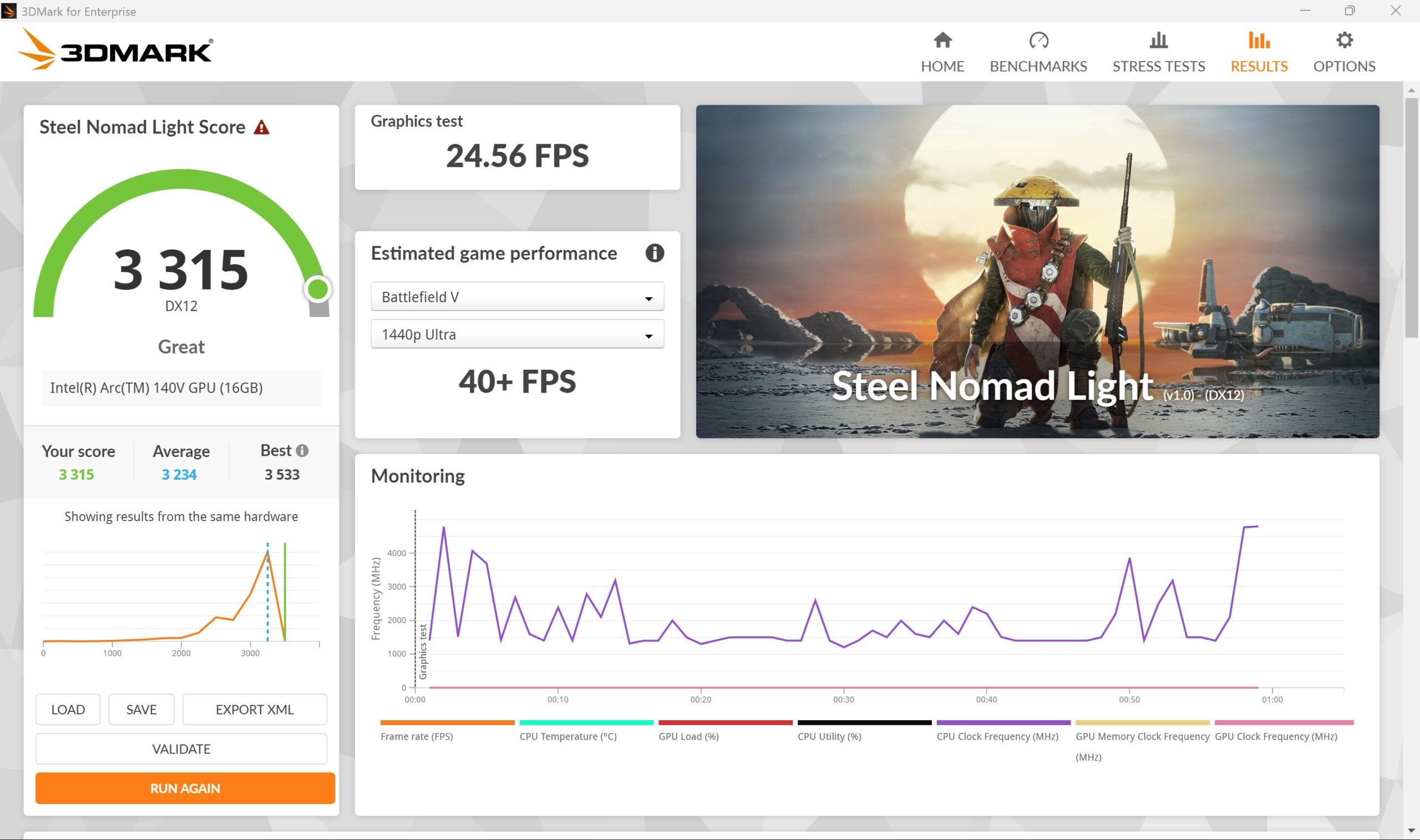
Task: Click the warning triangle beside Steel Nomad Light Score
Action: click(262, 128)
